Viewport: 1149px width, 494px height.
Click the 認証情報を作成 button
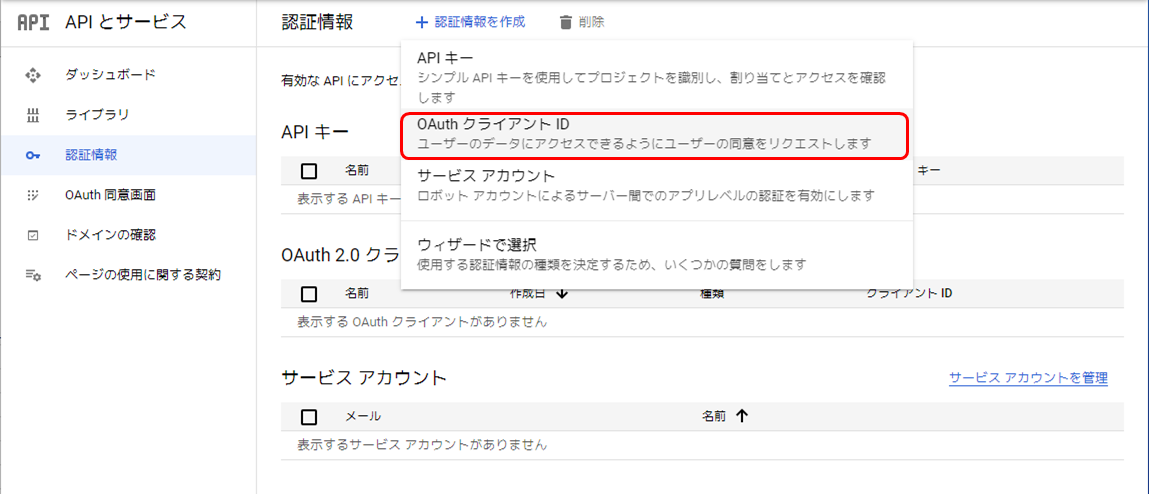point(470,23)
